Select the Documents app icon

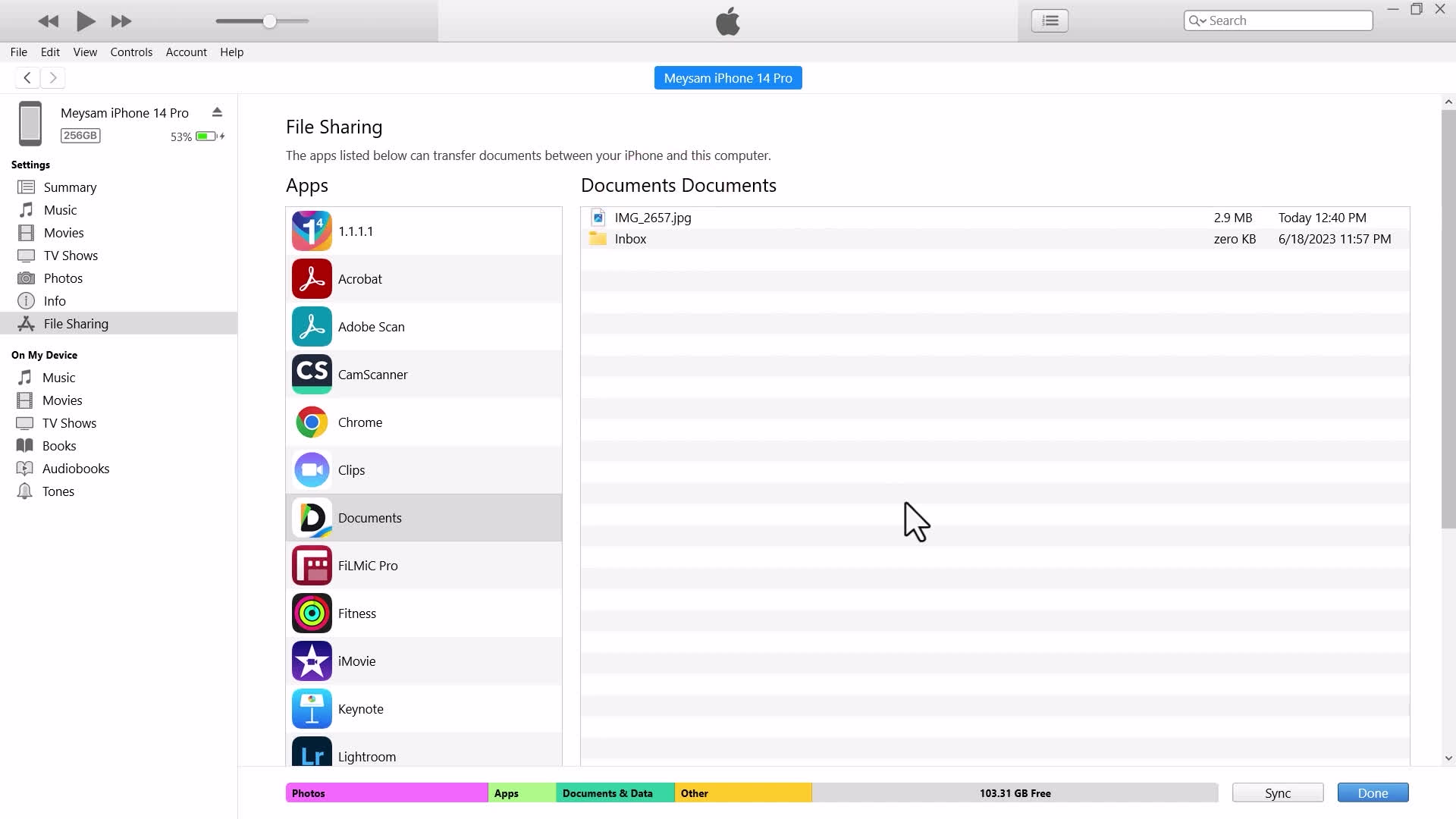click(x=312, y=518)
